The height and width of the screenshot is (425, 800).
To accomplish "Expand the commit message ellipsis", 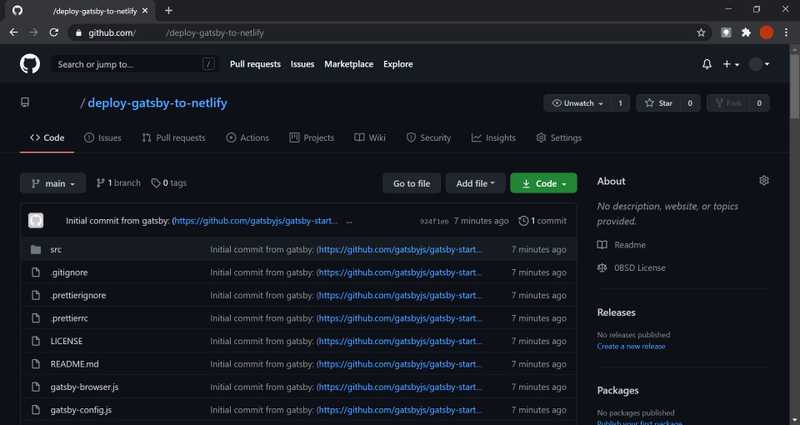I will (349, 221).
